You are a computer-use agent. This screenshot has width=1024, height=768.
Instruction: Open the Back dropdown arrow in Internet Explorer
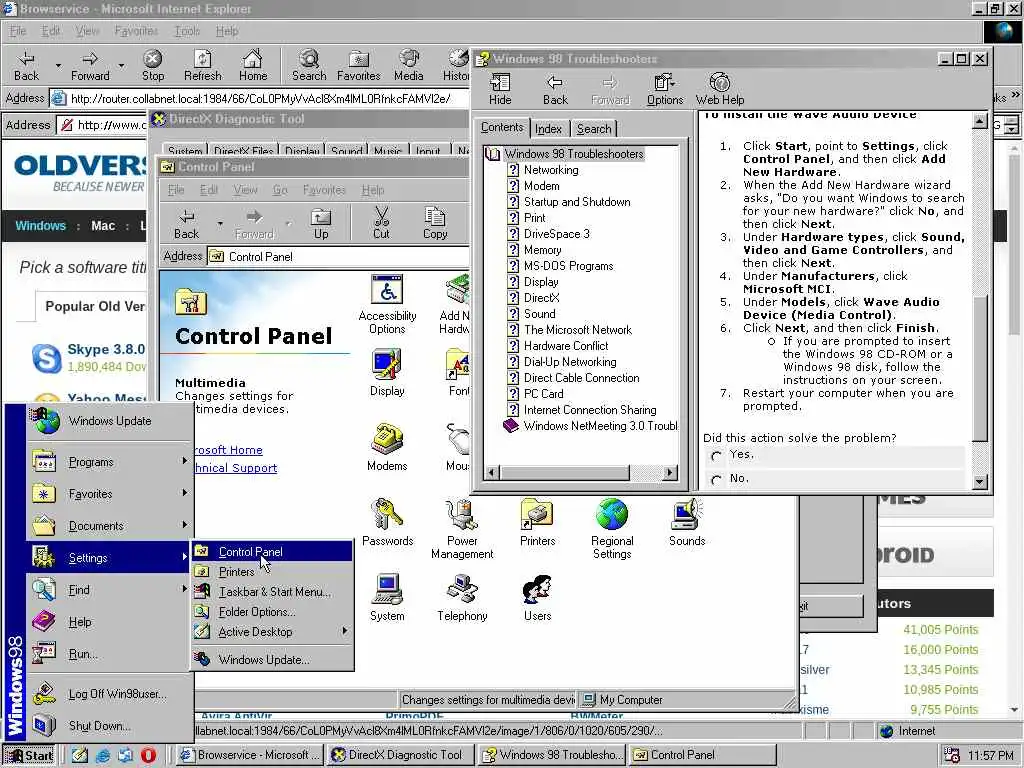[x=58, y=65]
